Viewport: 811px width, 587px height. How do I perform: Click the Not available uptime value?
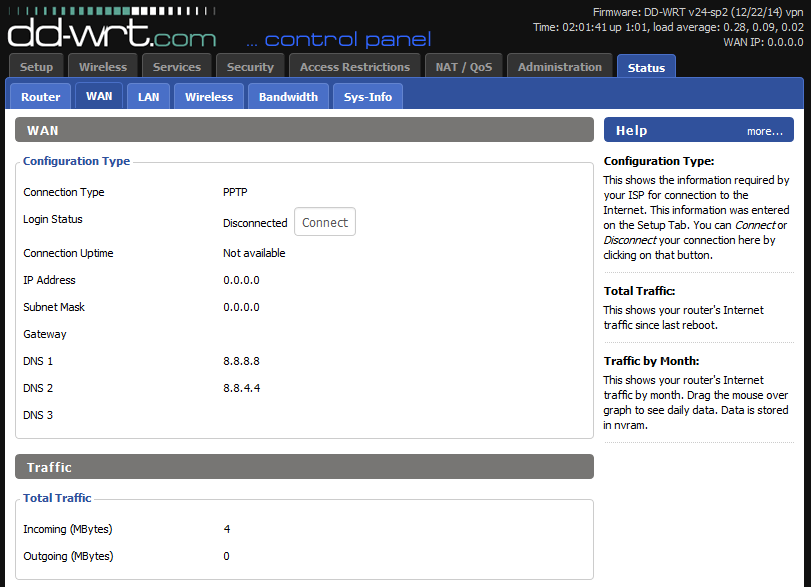(254, 253)
